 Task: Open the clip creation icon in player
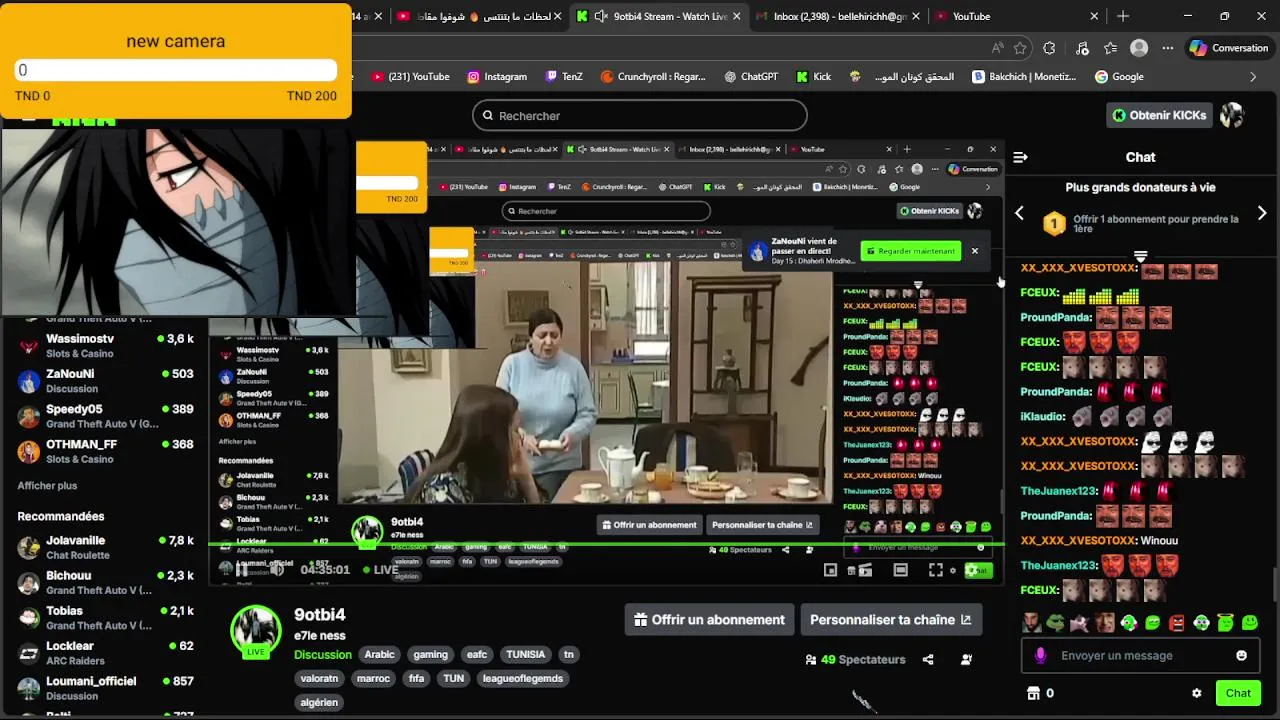point(865,570)
